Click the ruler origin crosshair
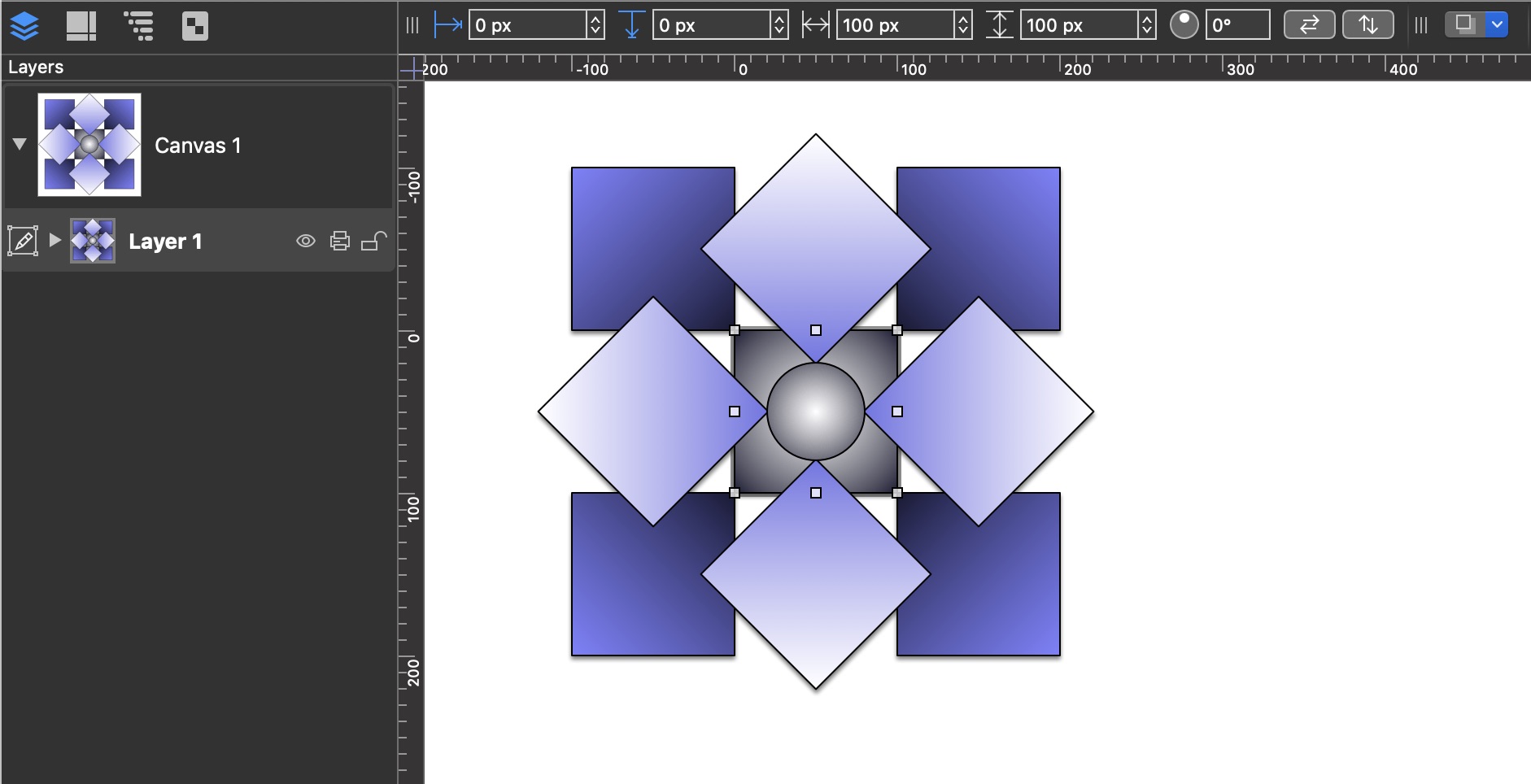Viewport: 1531px width, 784px height. [412, 69]
